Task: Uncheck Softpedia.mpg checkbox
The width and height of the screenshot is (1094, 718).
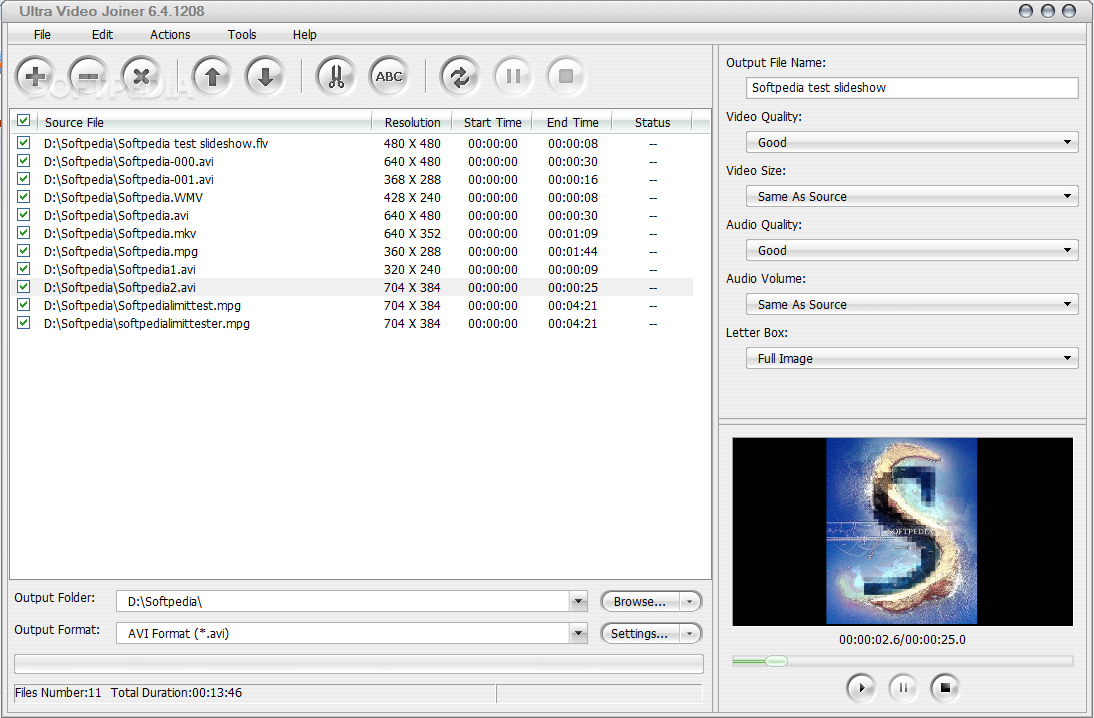Action: pos(24,250)
